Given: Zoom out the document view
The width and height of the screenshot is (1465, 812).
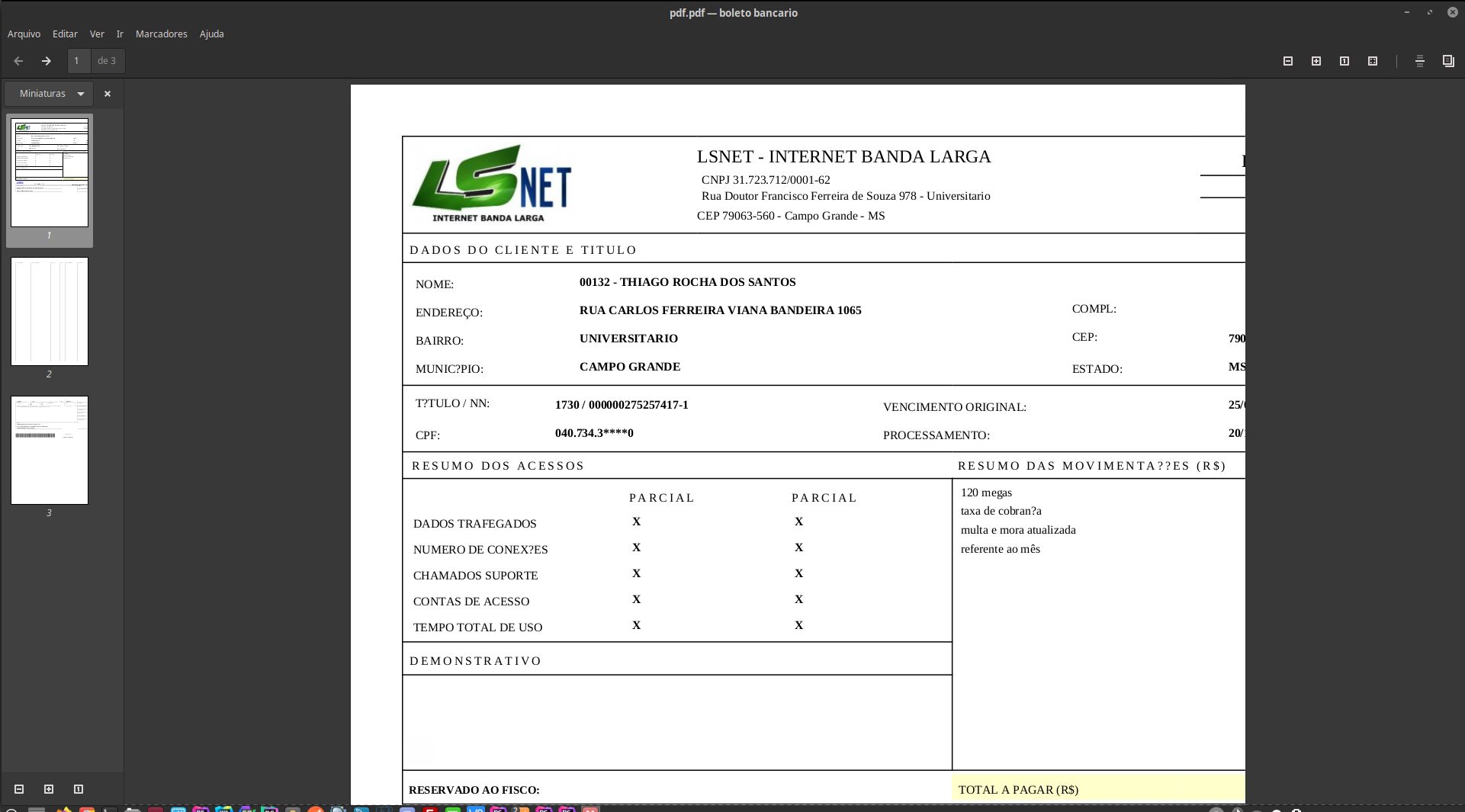Looking at the screenshot, I should pos(1287,61).
